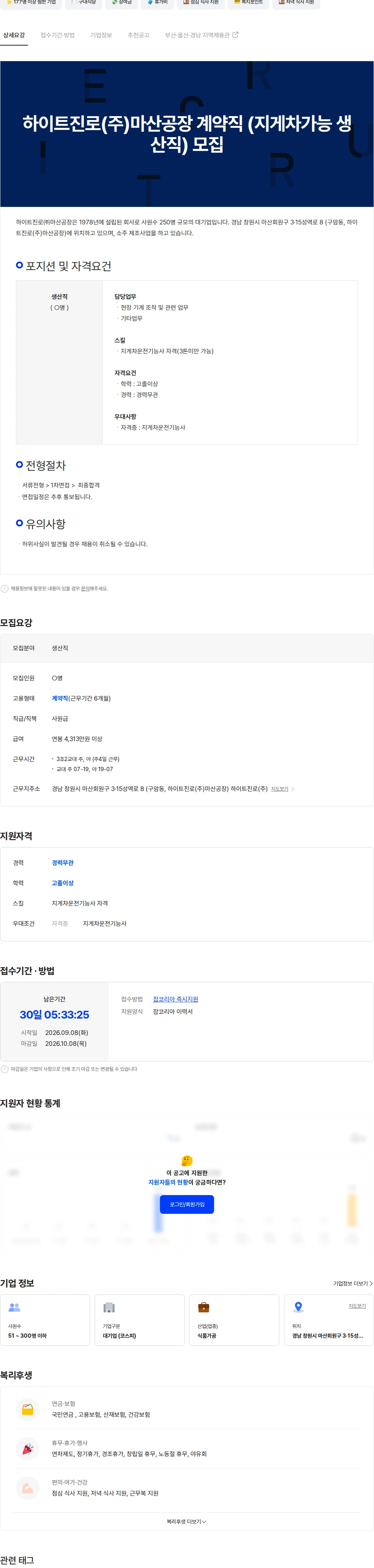Click the 문의 link in the notice
Screen dimensions: 374x1568
[x=85, y=589]
